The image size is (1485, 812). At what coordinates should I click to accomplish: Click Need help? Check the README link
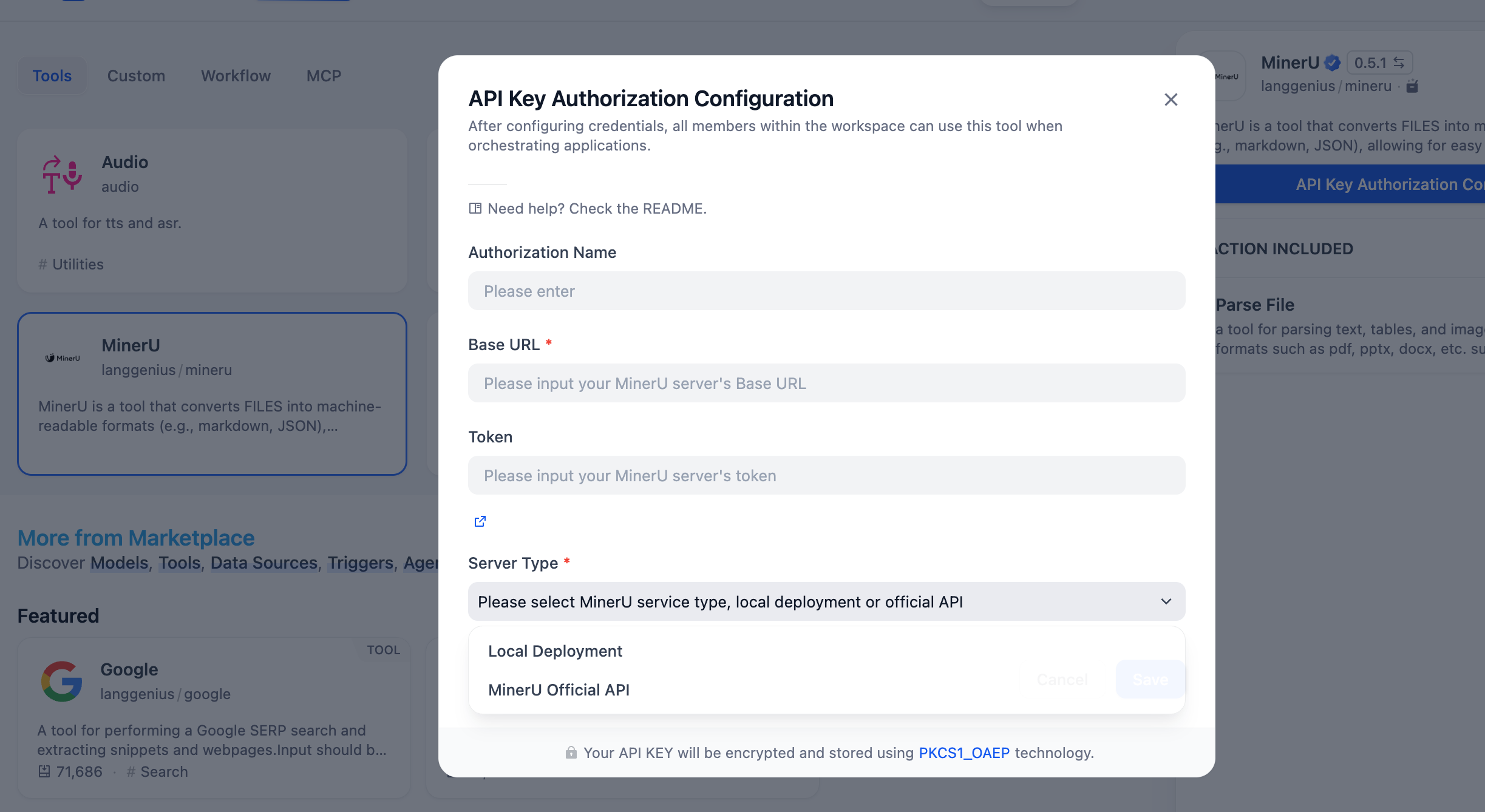click(597, 209)
